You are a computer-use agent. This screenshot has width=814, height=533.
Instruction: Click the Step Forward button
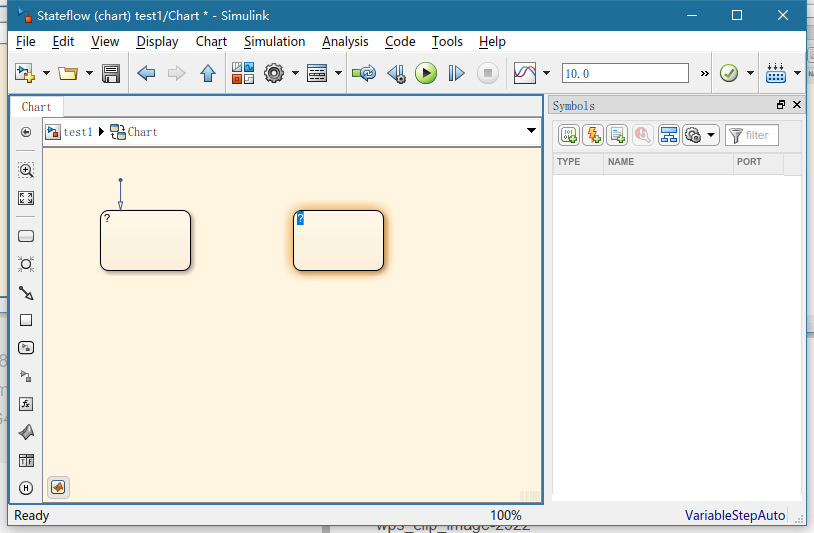click(x=456, y=73)
